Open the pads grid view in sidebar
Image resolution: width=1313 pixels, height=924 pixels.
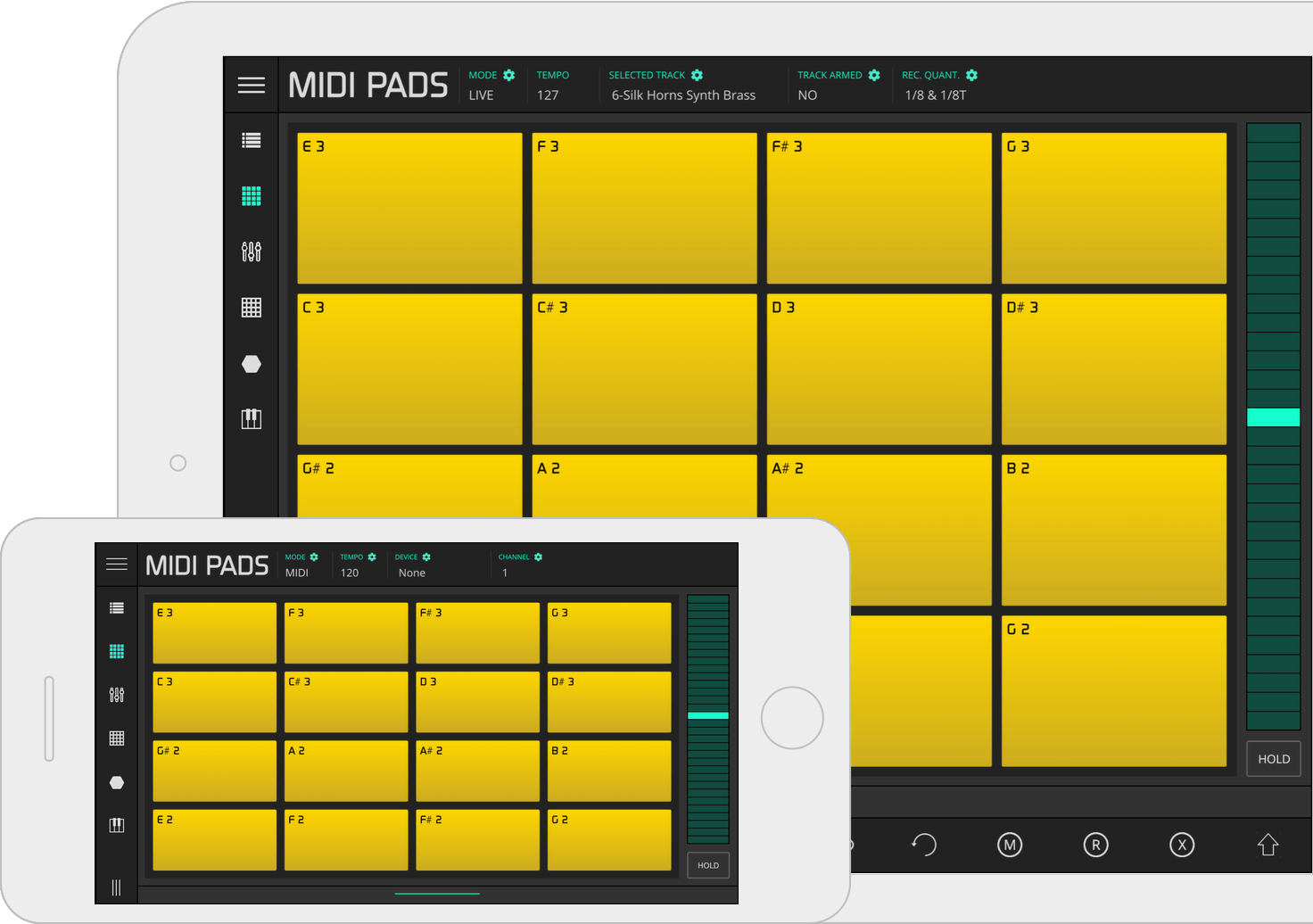pyautogui.click(x=251, y=196)
